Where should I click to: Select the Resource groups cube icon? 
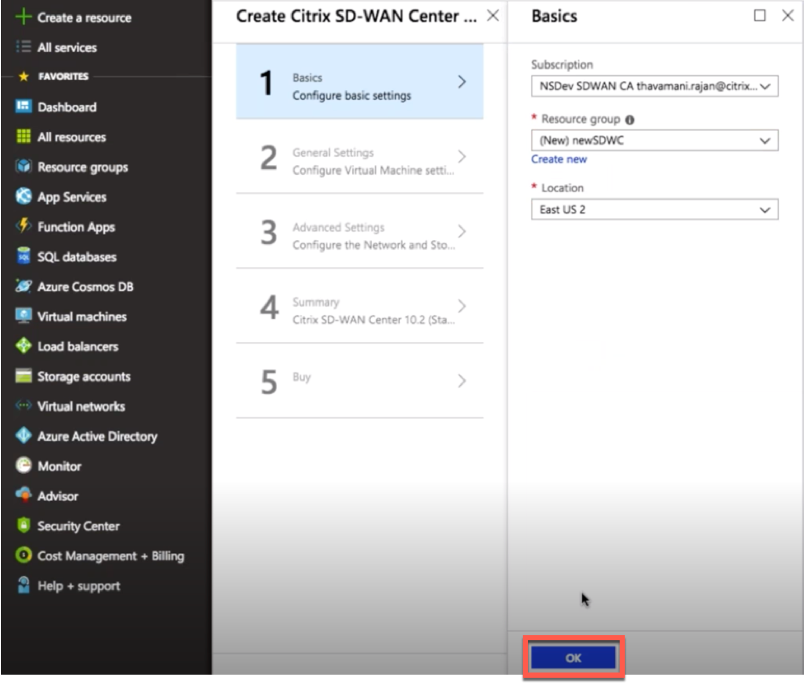pyautogui.click(x=24, y=166)
